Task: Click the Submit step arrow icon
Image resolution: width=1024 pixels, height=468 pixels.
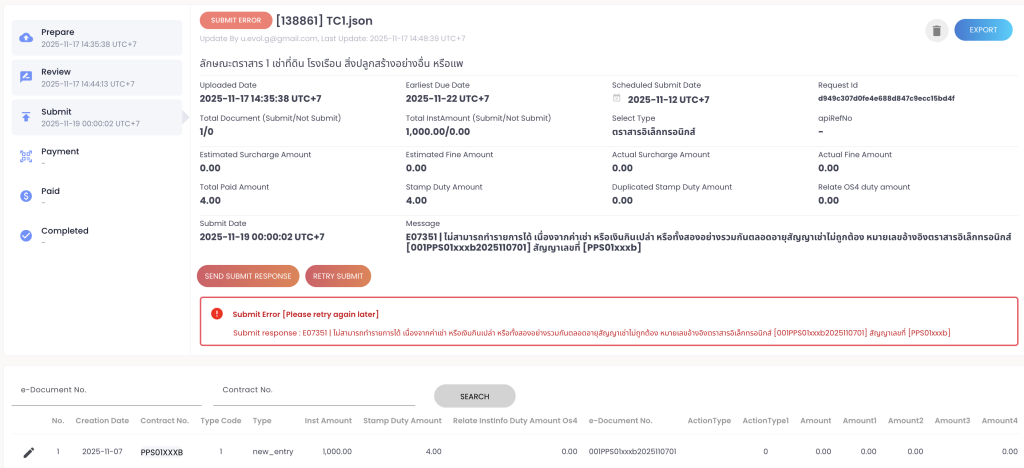Action: pyautogui.click(x=26, y=117)
